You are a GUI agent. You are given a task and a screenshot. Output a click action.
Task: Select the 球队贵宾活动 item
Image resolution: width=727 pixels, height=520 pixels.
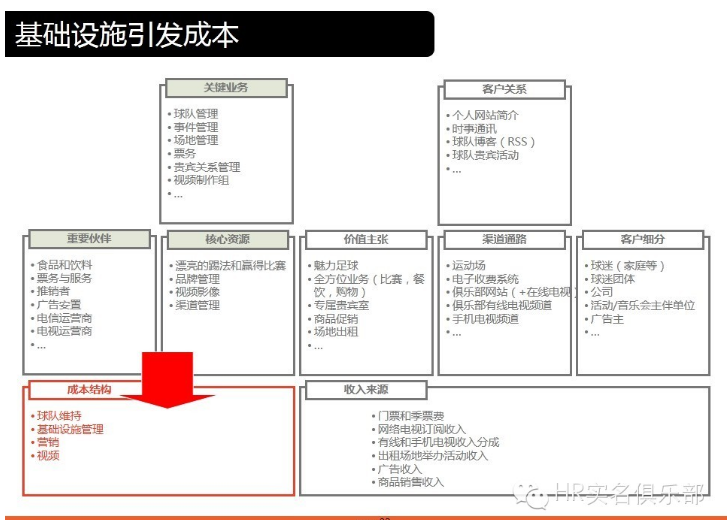[485, 155]
